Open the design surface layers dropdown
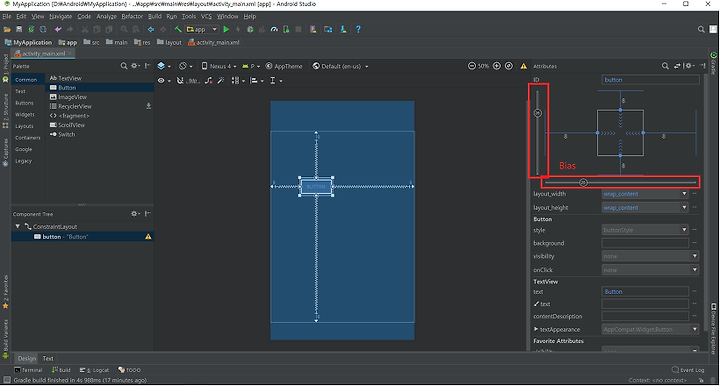This screenshot has height=386, width=720. coord(164,66)
